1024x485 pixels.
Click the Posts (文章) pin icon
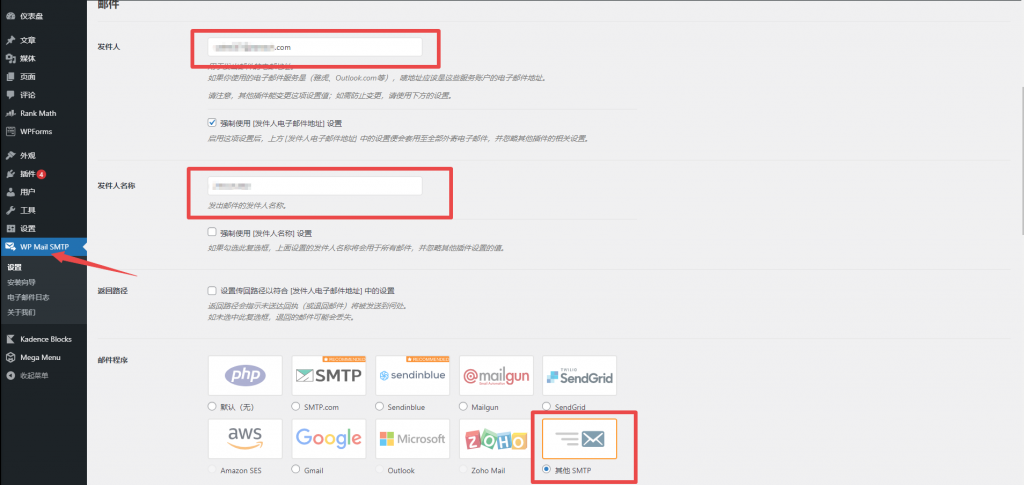coord(10,40)
